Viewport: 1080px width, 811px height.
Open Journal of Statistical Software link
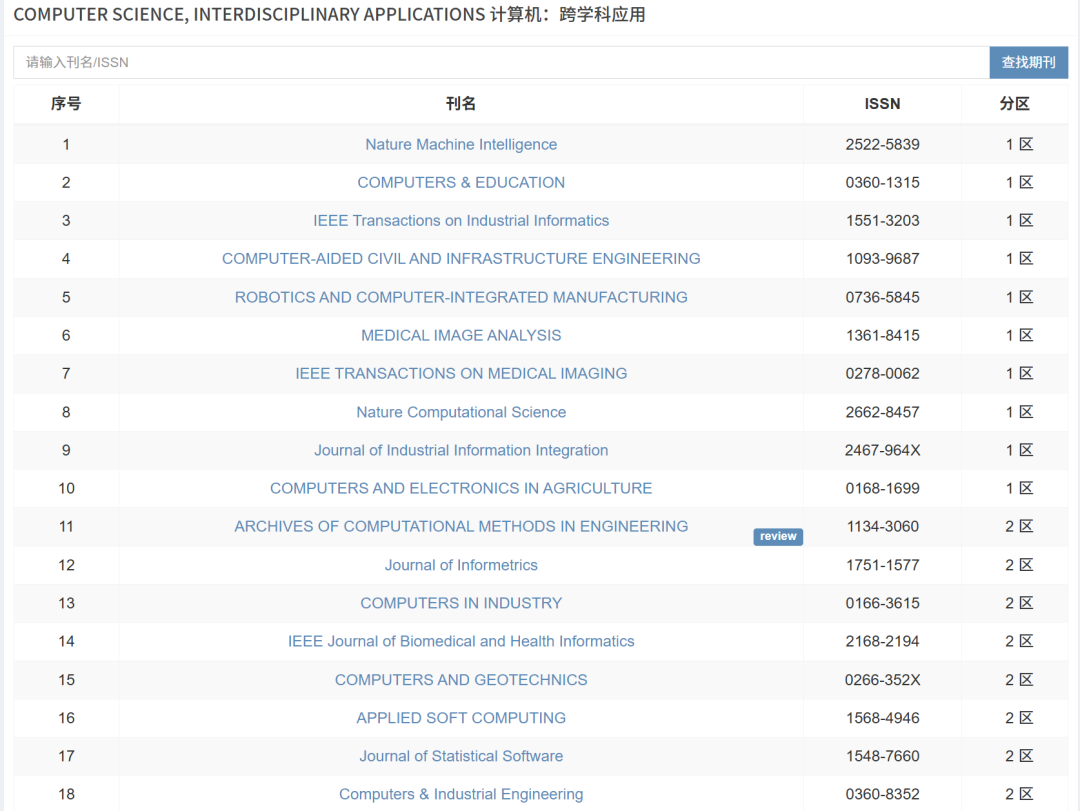[x=461, y=756]
